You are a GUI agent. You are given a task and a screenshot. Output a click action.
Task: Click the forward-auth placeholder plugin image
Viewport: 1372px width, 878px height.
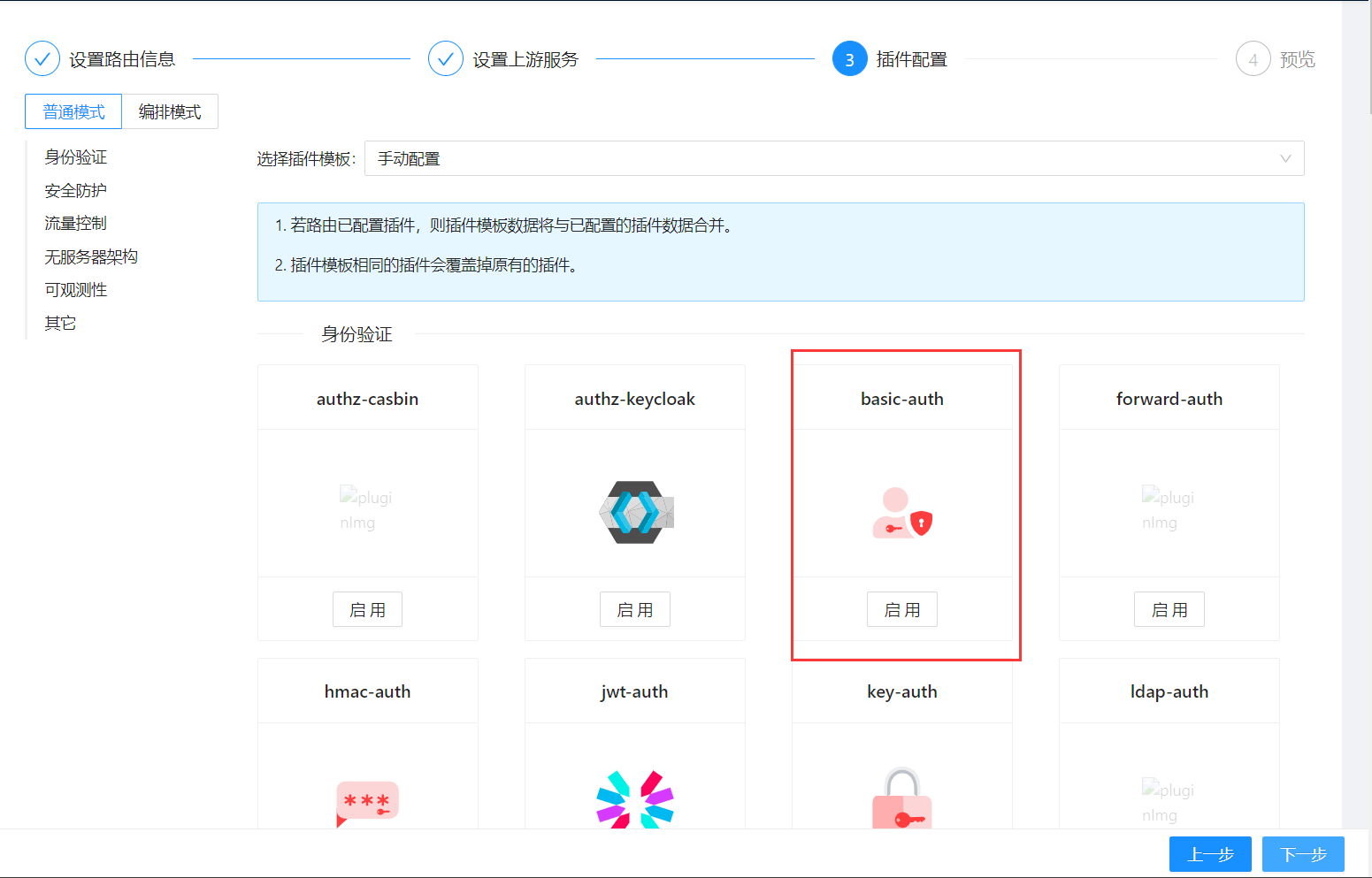1169,509
